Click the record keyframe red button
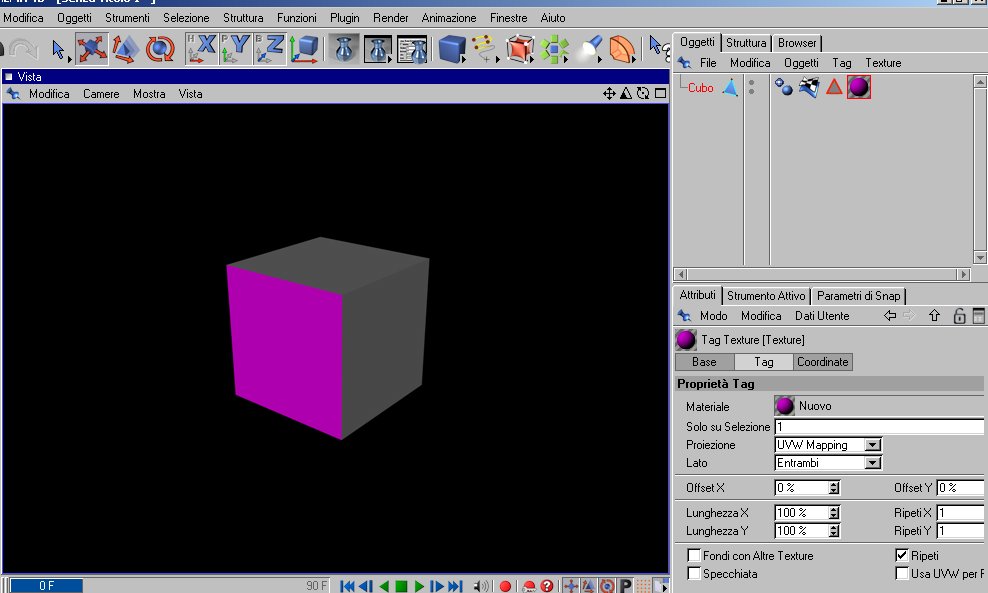The height and width of the screenshot is (593, 988). point(505,586)
